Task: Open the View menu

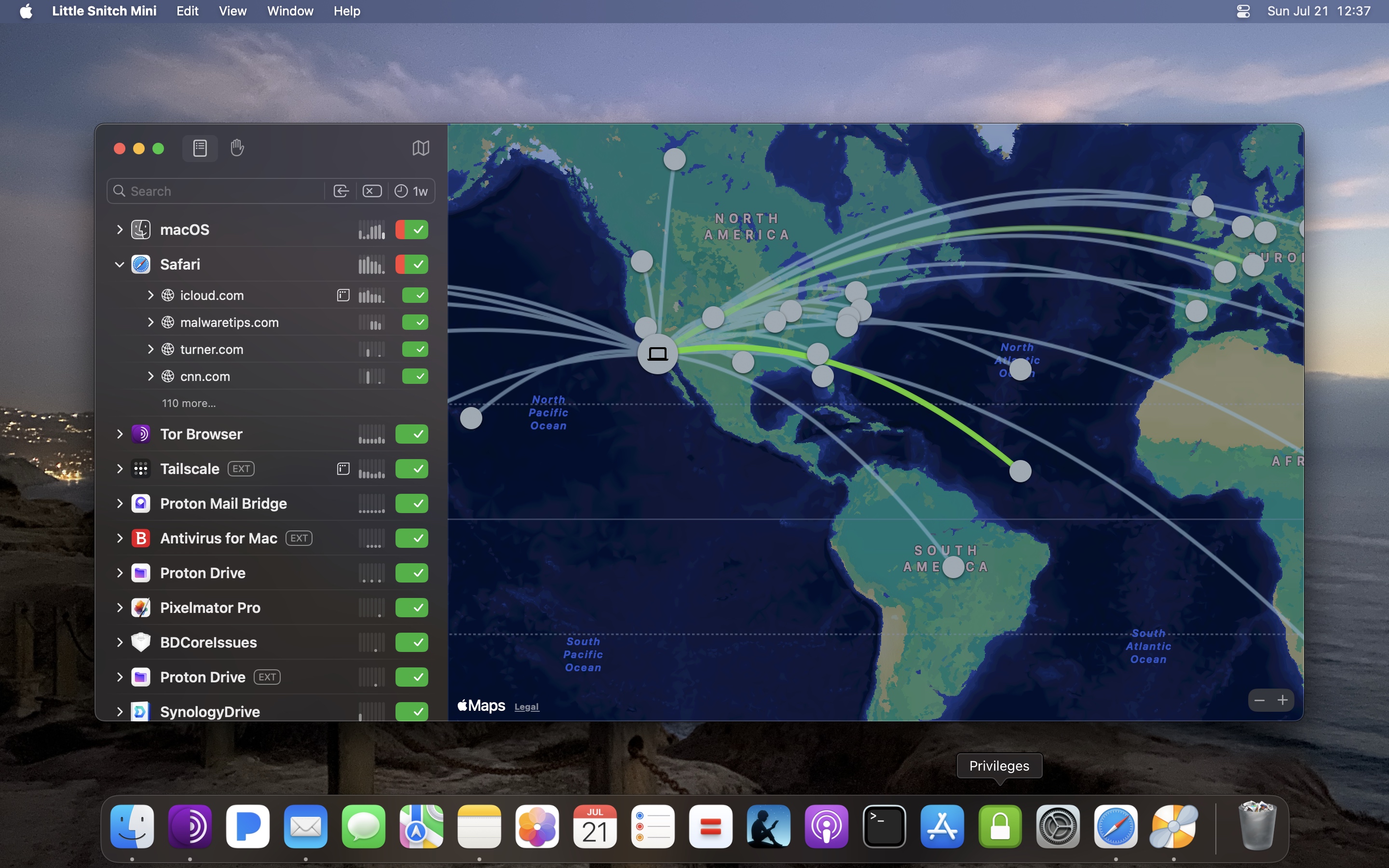Action: point(232,11)
